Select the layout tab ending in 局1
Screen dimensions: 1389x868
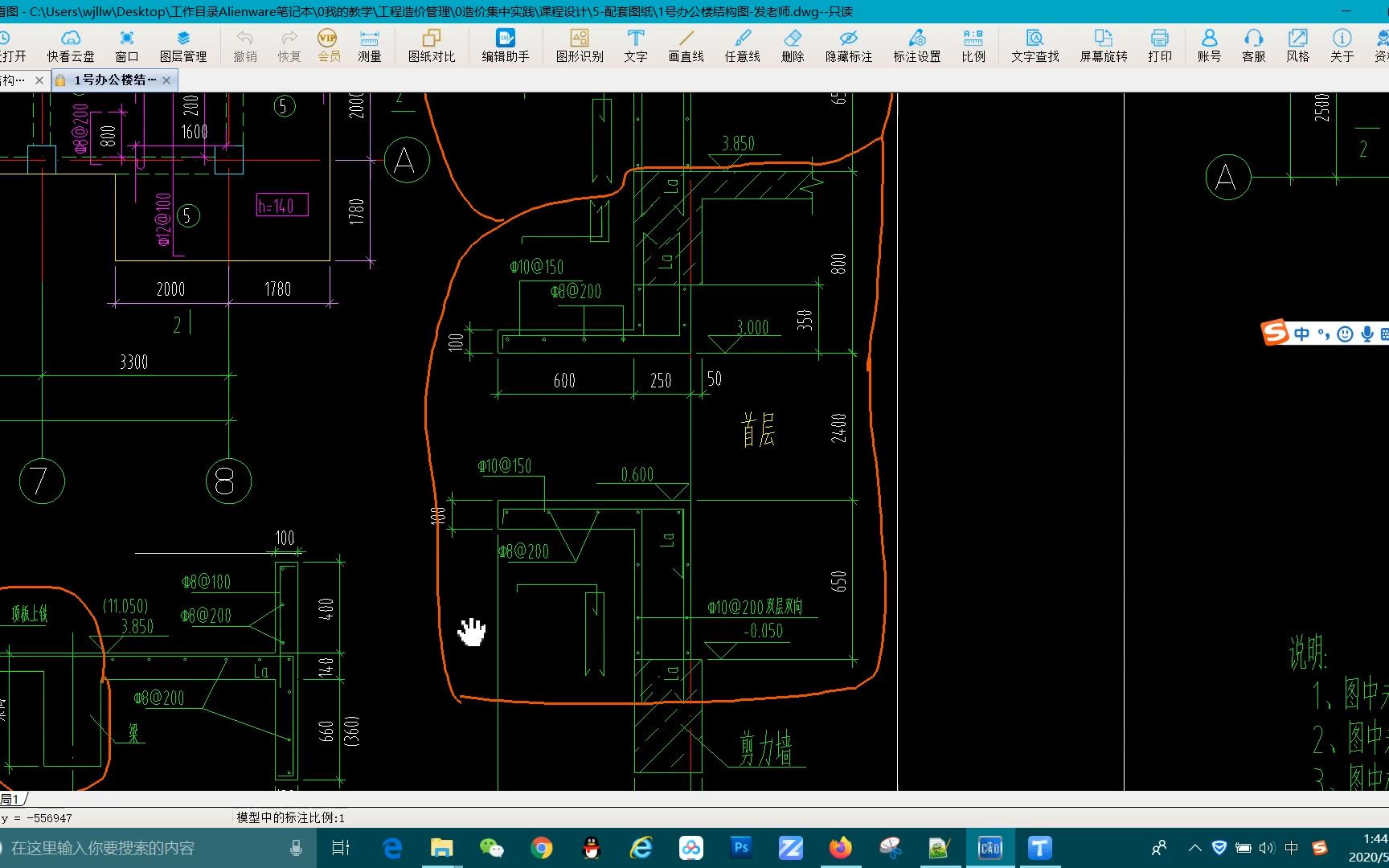tap(12, 799)
